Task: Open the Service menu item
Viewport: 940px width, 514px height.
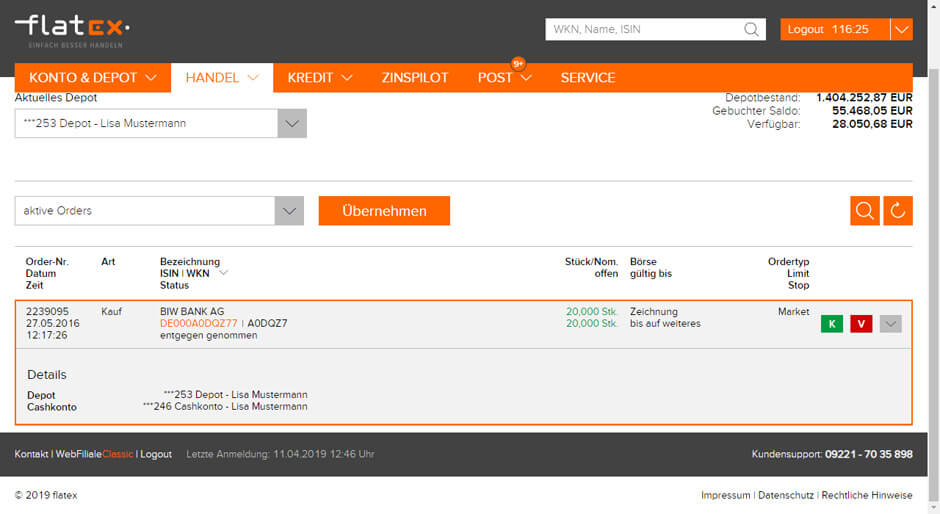Action: 588,78
